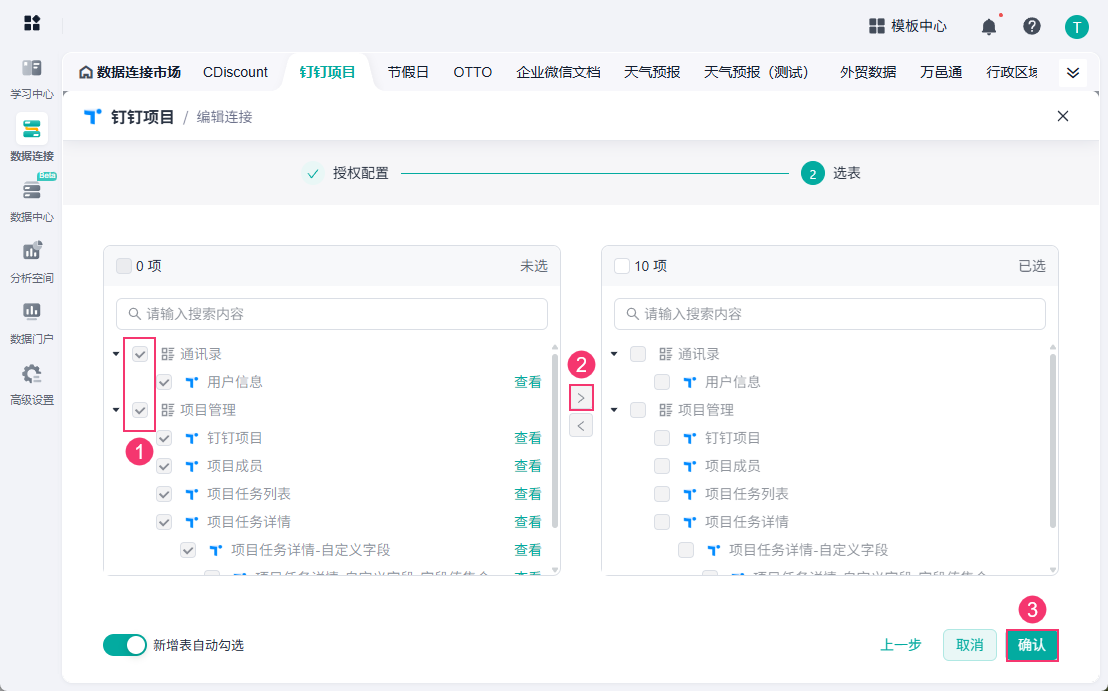Screen dimensions: 1108x691
Task: Collapse the right 项目管理 tree node
Action: [614, 409]
